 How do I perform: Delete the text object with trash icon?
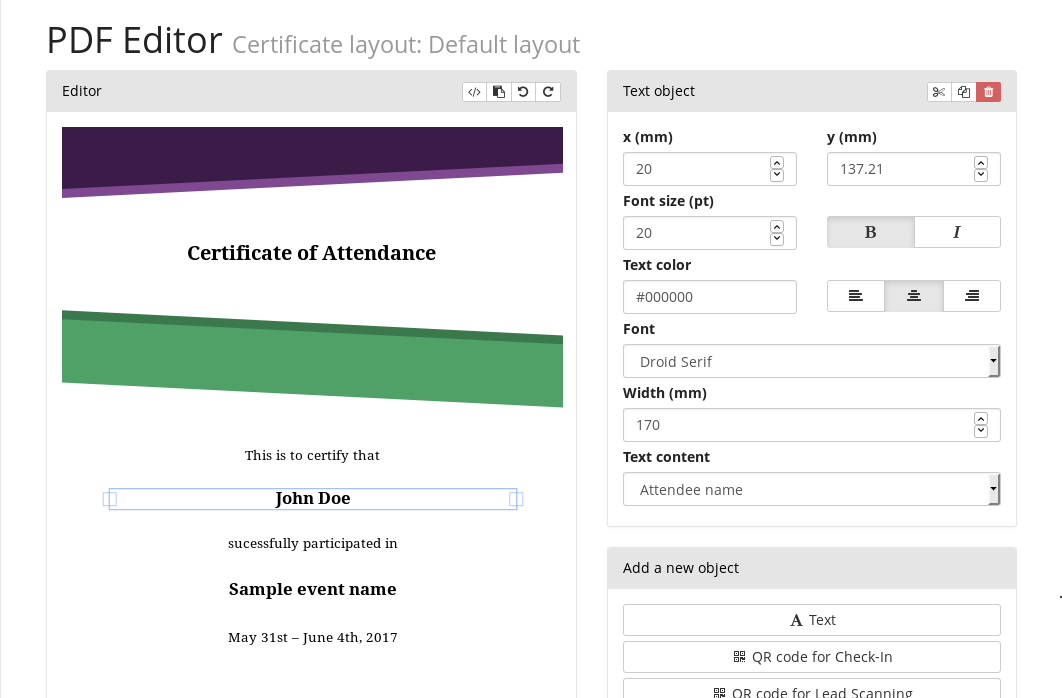point(988,92)
